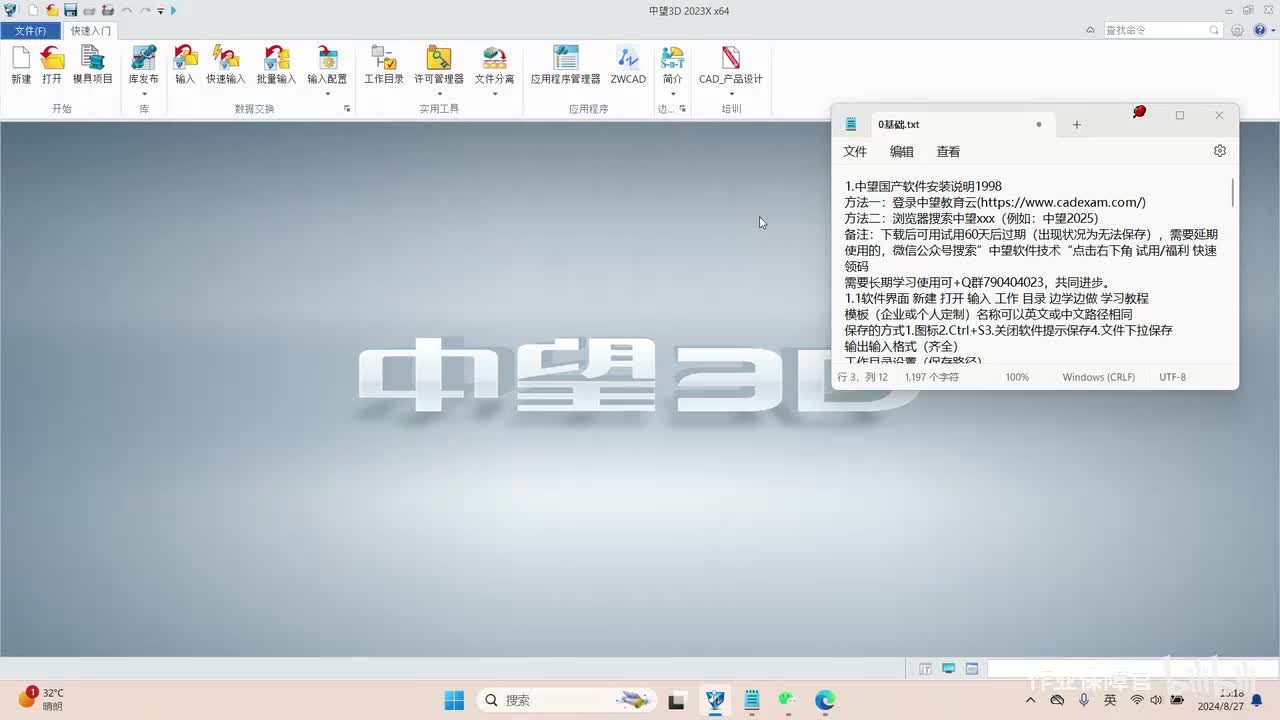Click the ZW3D settings gear near command search
The width and height of the screenshot is (1280, 720).
tap(1237, 30)
